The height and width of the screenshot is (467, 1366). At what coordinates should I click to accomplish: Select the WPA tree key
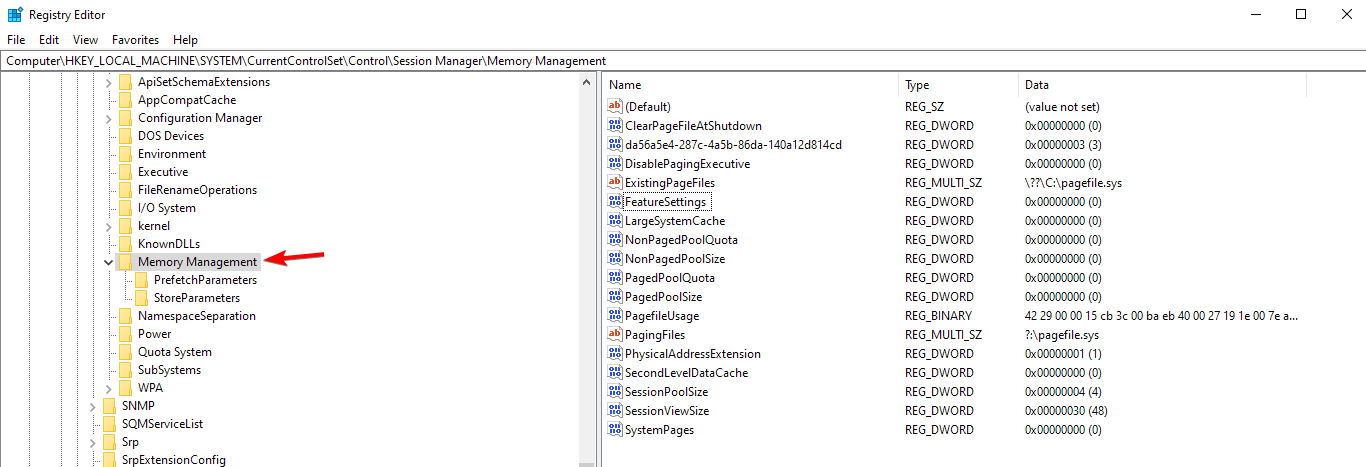pos(150,388)
